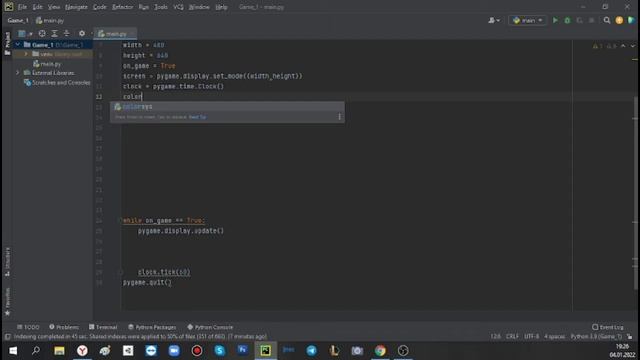Select the main.py editor tab
The width and height of the screenshot is (640, 360).
115,34
